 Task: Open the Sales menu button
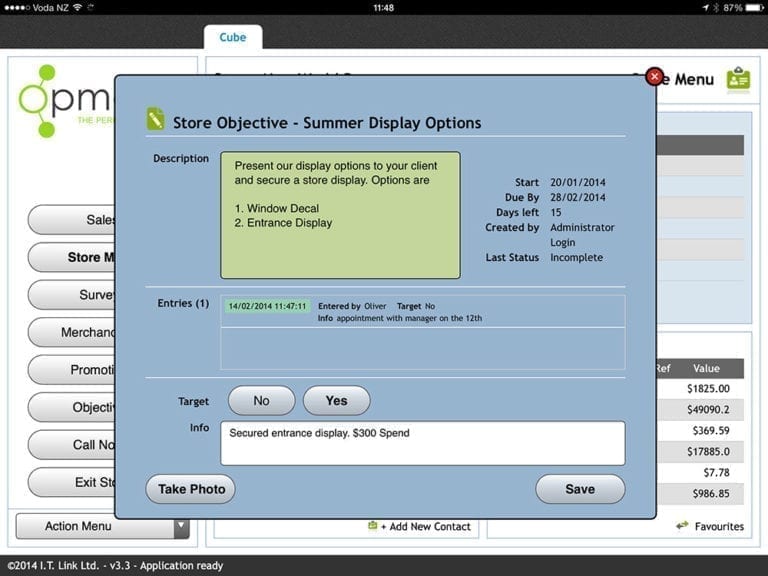pyautogui.click(x=72, y=220)
